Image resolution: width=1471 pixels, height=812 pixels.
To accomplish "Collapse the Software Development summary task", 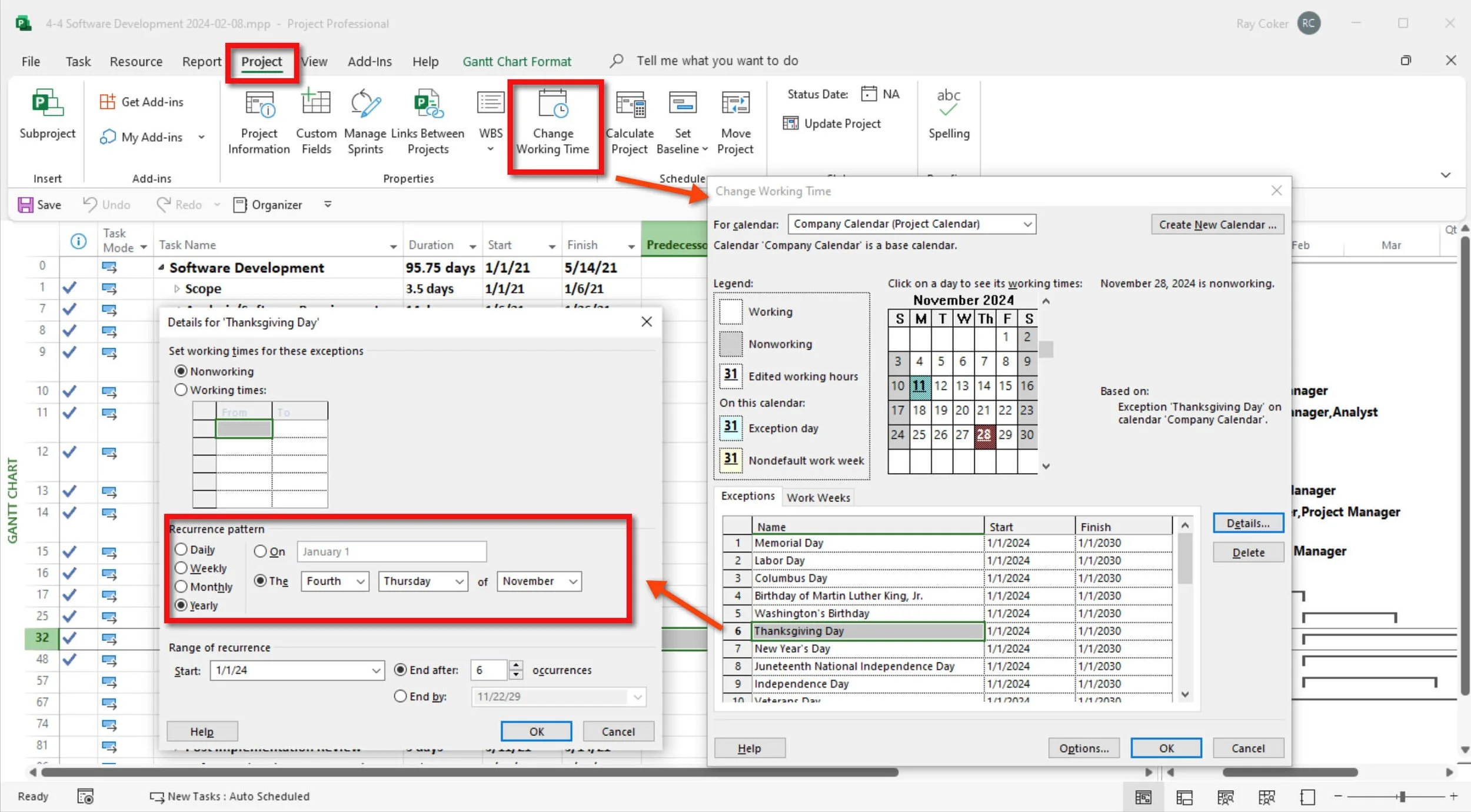I will (161, 267).
